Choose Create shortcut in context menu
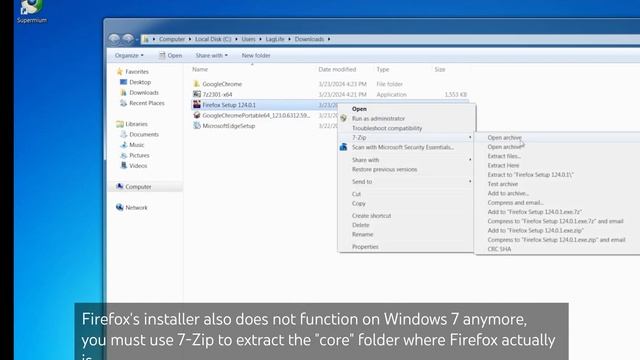This screenshot has width=640, height=360. [x=371, y=216]
